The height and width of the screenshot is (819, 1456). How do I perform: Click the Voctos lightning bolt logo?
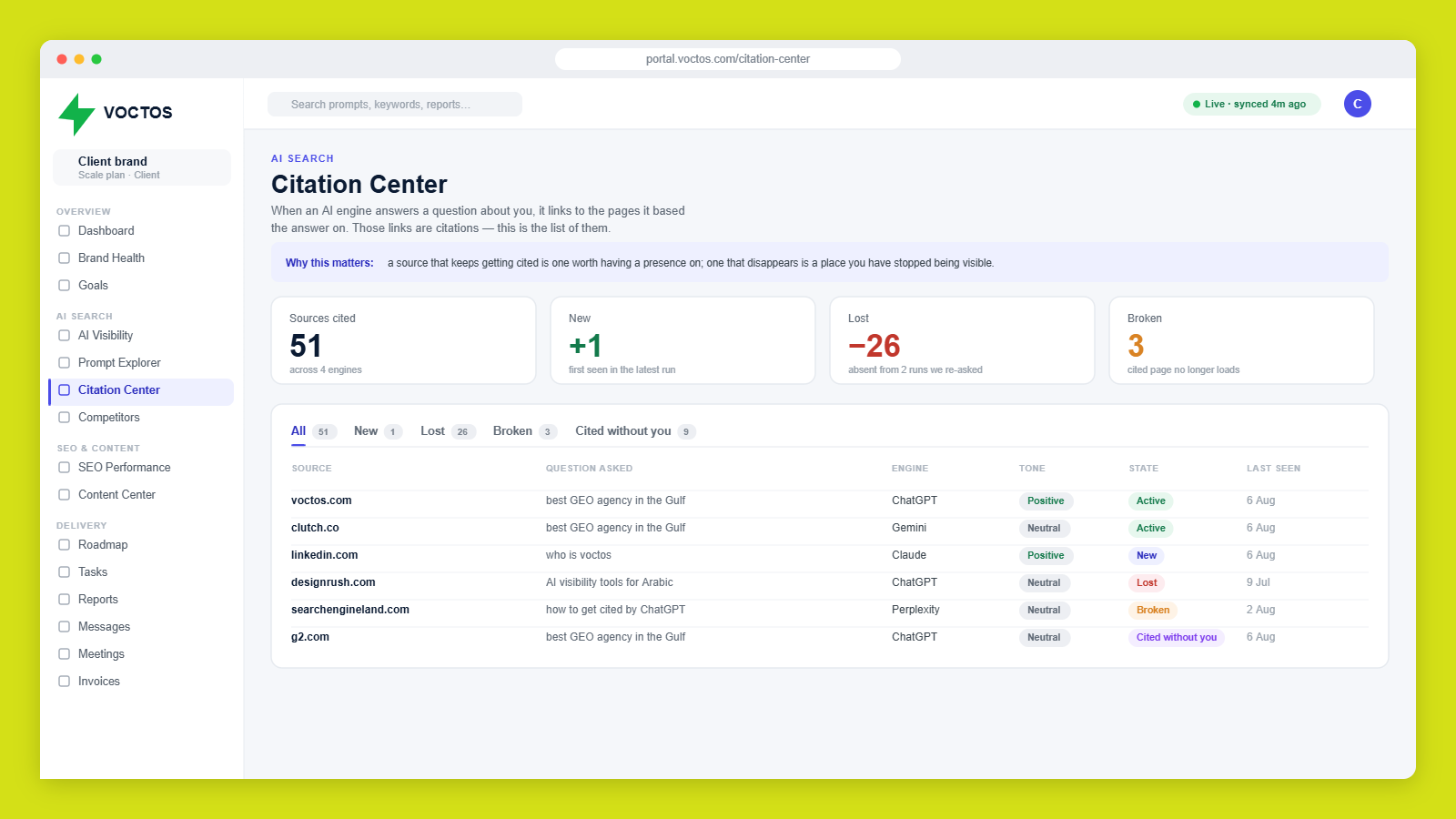point(76,114)
